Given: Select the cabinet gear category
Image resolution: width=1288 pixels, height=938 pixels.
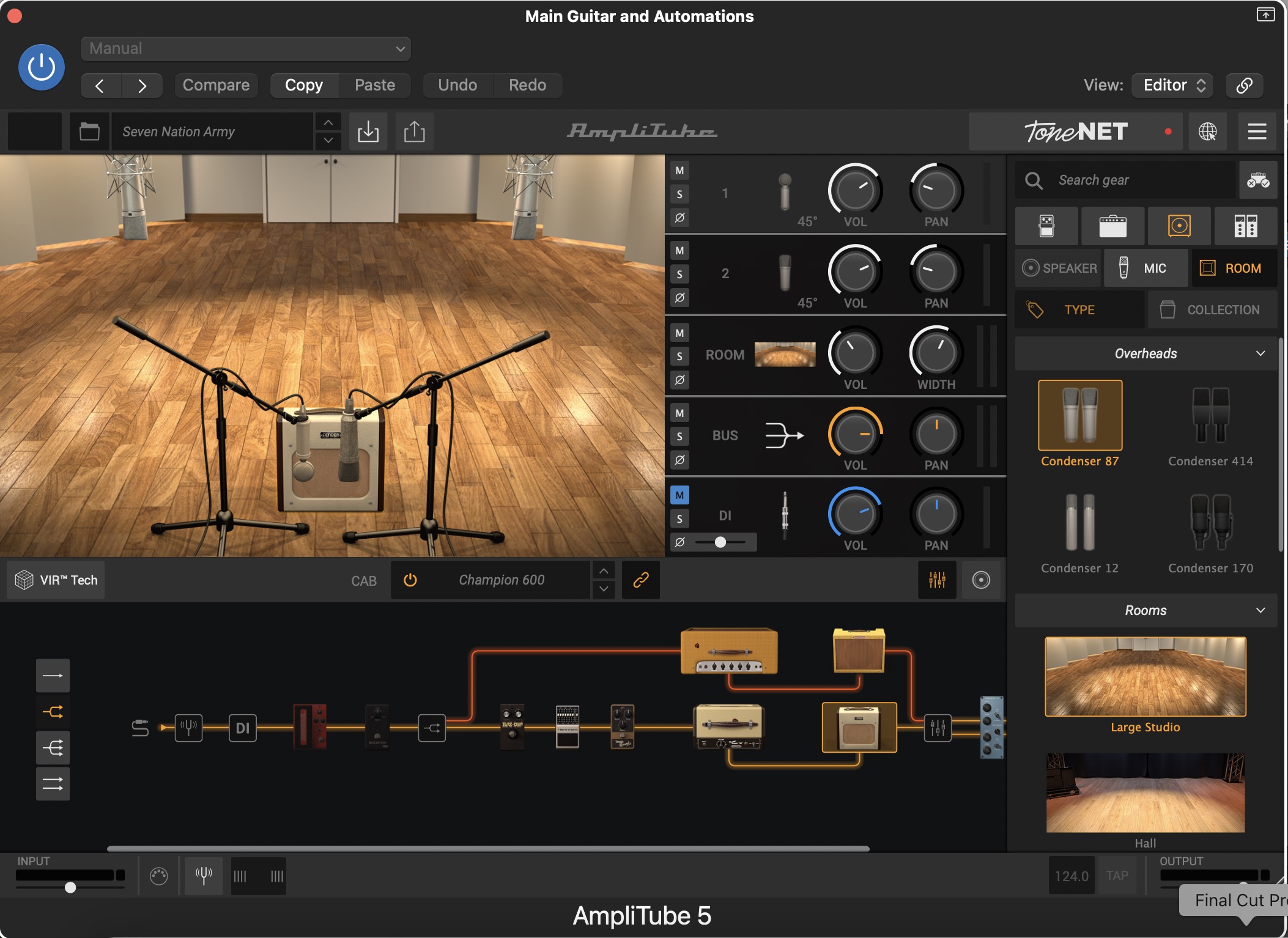Looking at the screenshot, I should [1179, 226].
